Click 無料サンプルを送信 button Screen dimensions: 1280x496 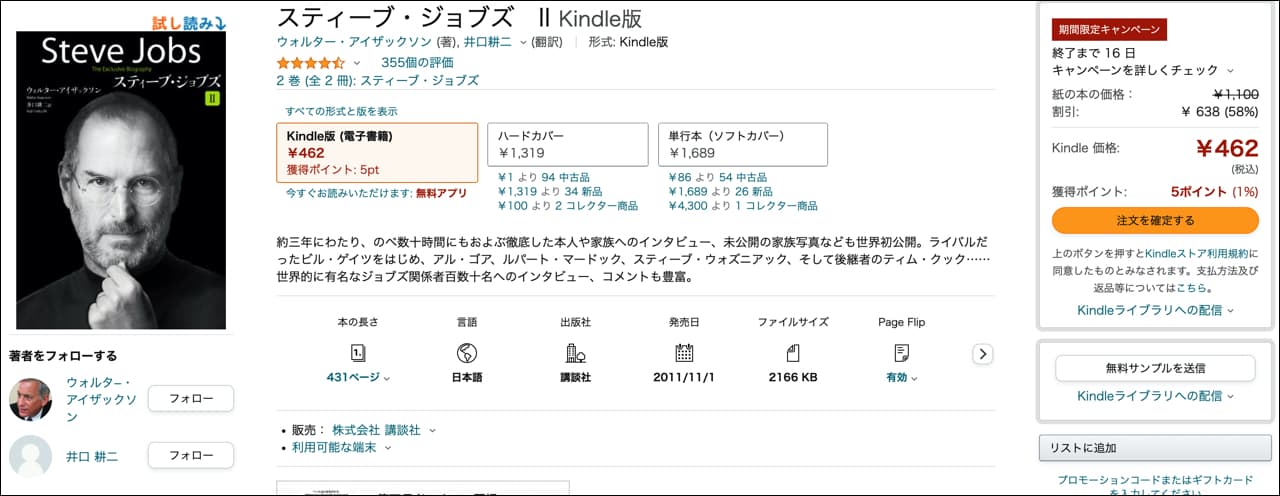tap(1155, 368)
